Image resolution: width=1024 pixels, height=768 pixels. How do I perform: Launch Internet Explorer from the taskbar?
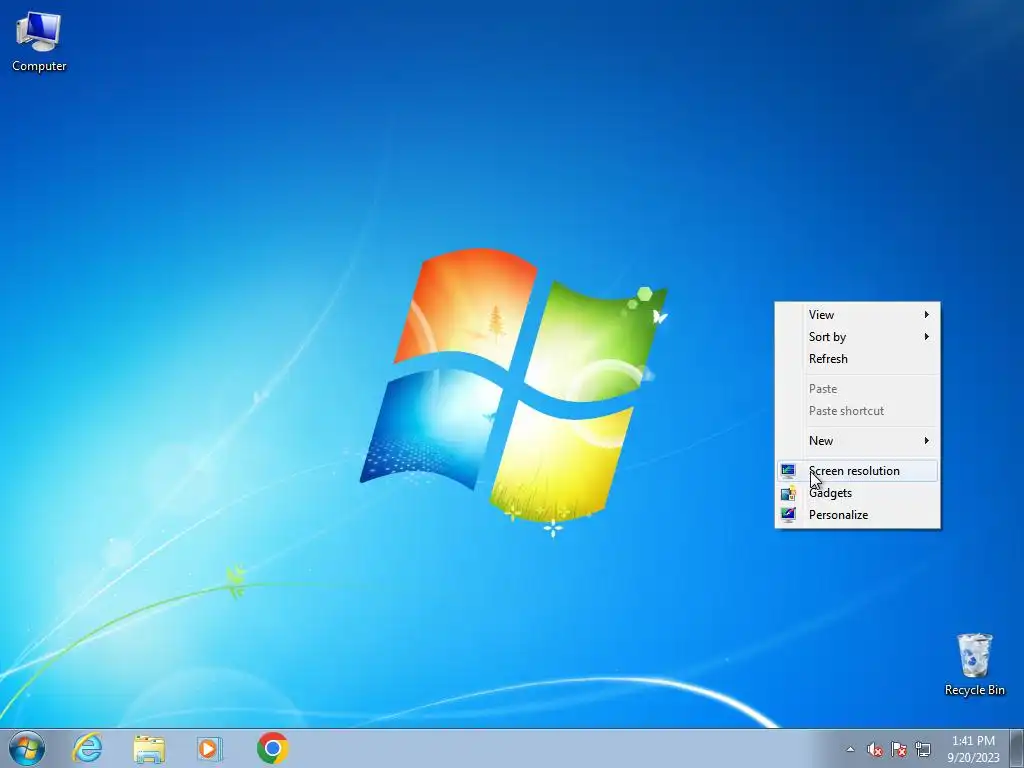(x=88, y=748)
